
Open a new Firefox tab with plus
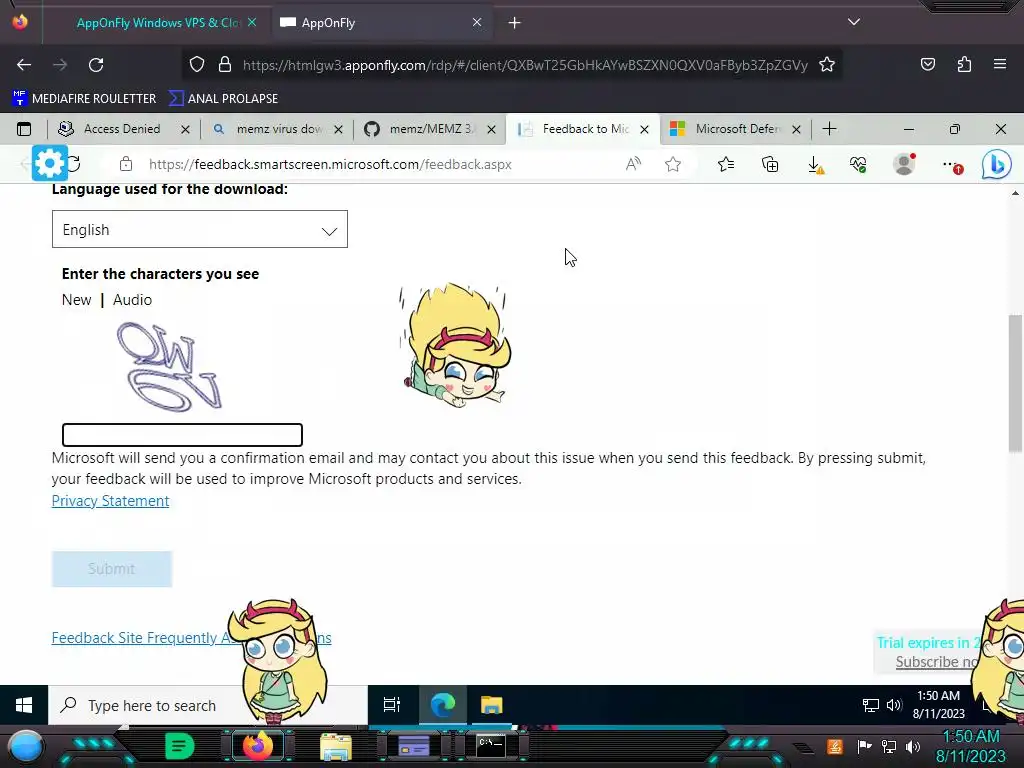click(x=515, y=23)
